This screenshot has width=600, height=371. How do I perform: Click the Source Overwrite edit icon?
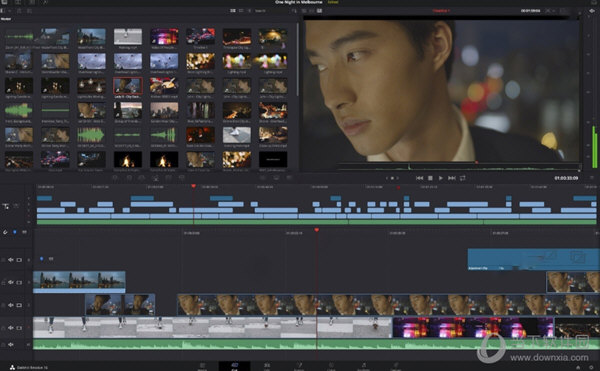click(x=182, y=178)
